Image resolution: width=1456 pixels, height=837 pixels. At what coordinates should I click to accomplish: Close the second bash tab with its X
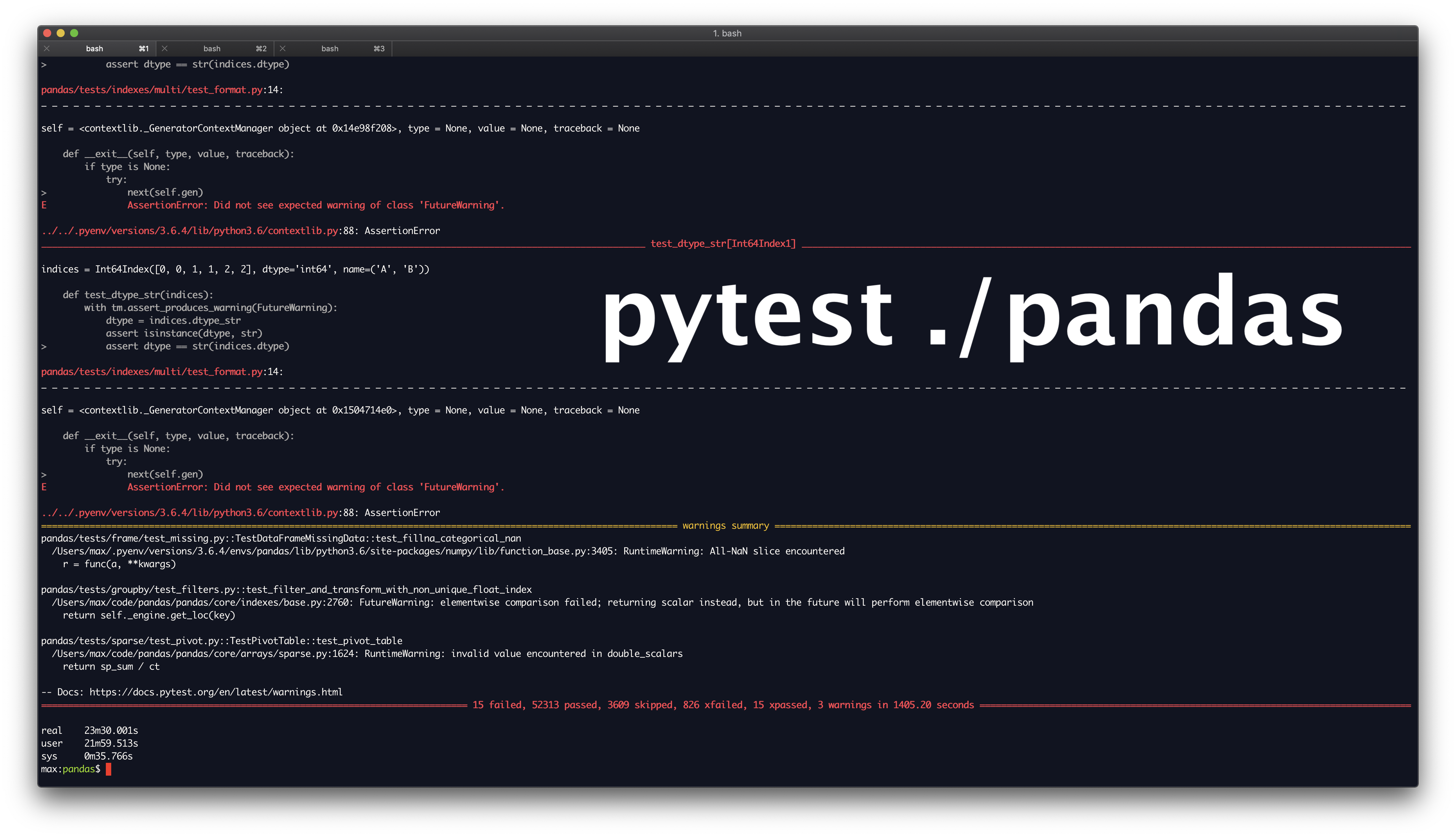pyautogui.click(x=165, y=49)
